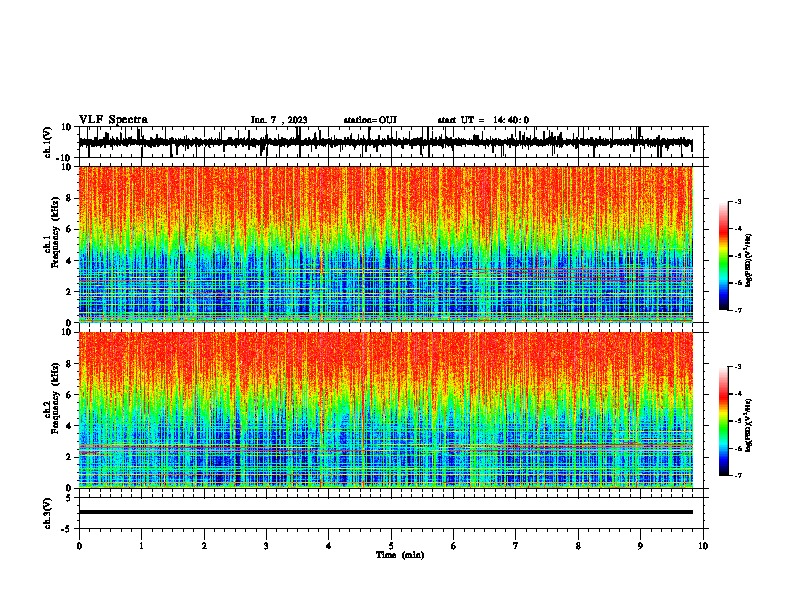
Task: Click inside the ch.2 spectrogram plot
Action: tap(385, 410)
